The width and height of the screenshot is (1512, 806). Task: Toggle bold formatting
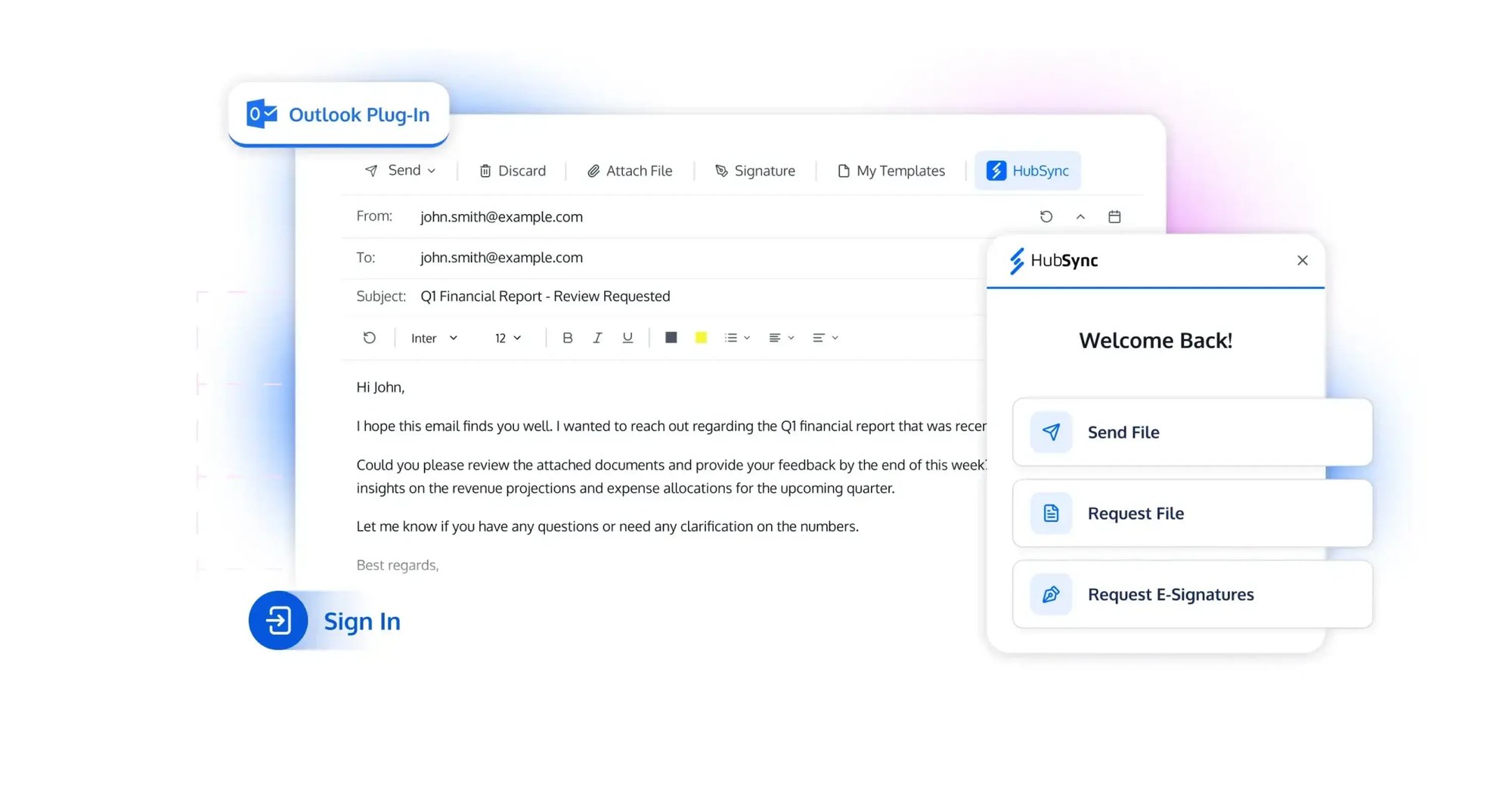567,338
